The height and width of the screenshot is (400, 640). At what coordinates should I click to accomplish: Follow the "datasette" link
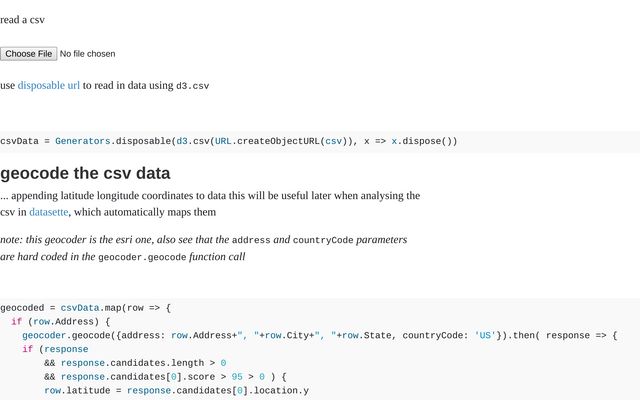tap(48, 212)
